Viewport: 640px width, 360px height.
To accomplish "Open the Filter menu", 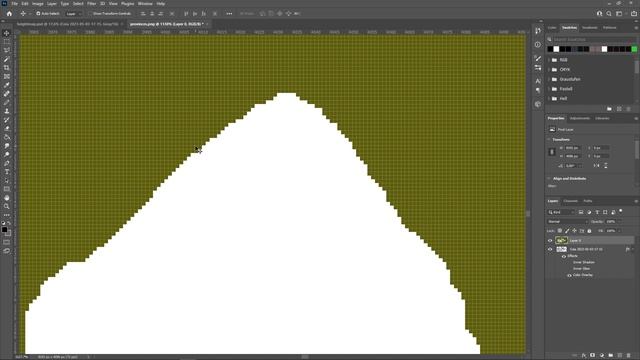I will click(91, 4).
